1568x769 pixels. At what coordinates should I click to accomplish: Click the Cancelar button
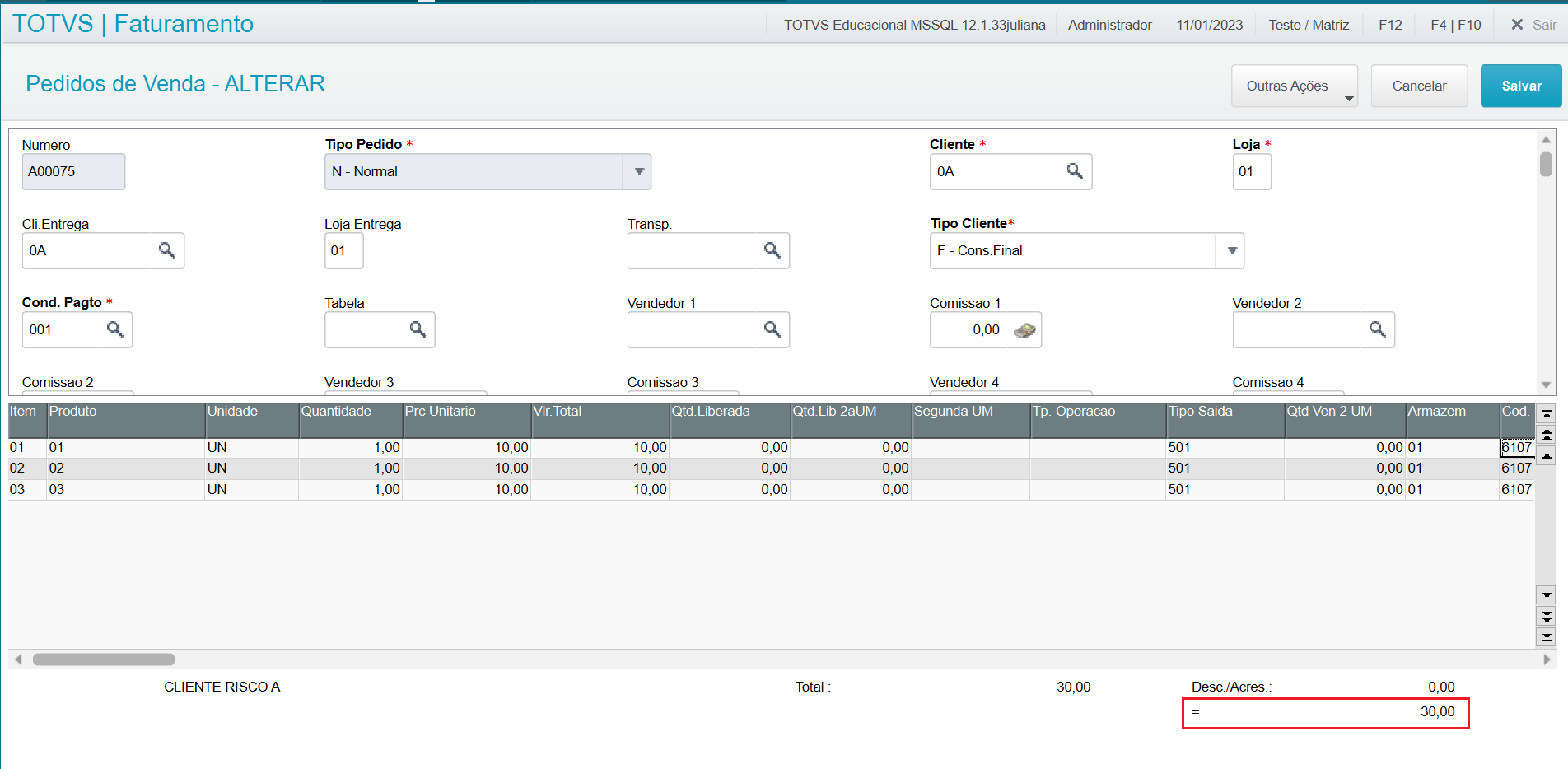(x=1419, y=86)
